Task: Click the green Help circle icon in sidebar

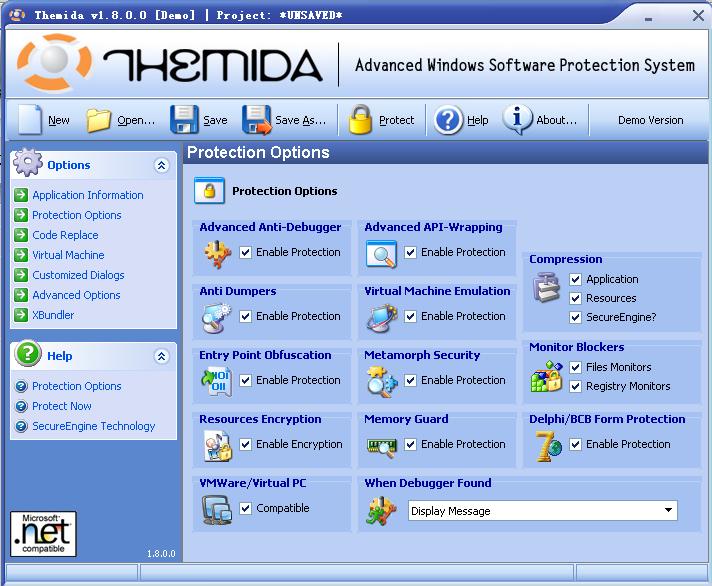Action: (x=28, y=353)
